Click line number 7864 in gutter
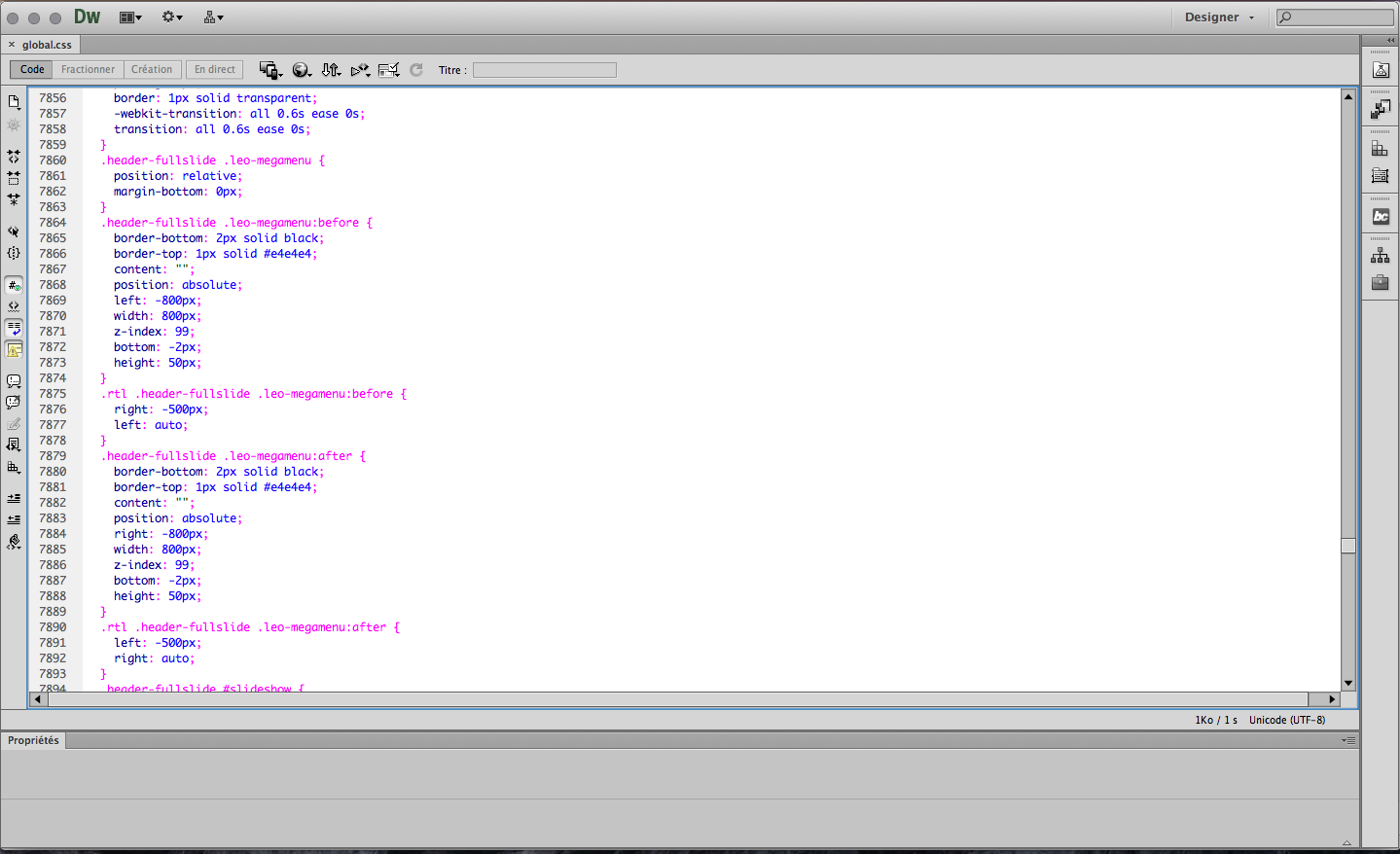Image resolution: width=1400 pixels, height=854 pixels. [x=53, y=223]
